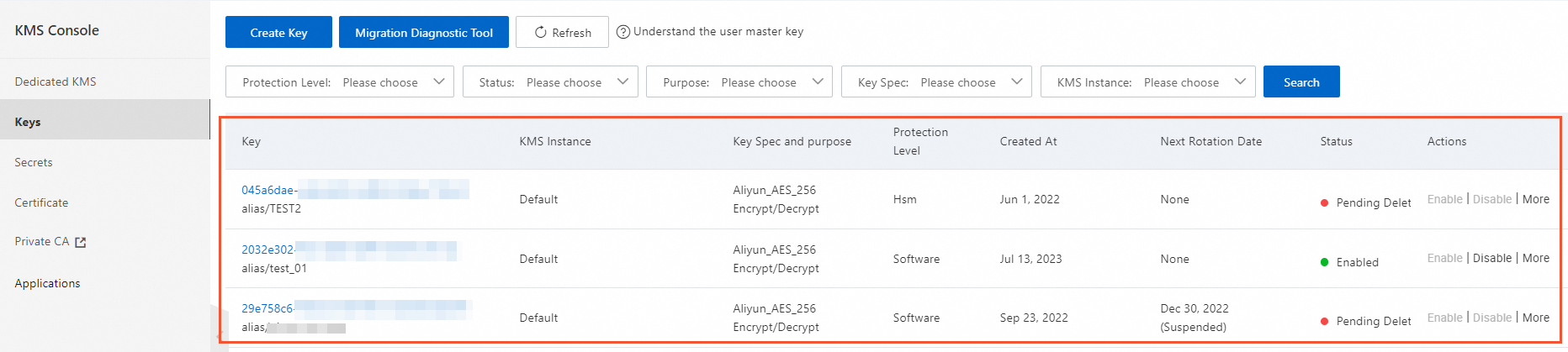Open Dedicated KMS in sidebar
Image resolution: width=1568 pixels, height=352 pixels.
pos(56,81)
